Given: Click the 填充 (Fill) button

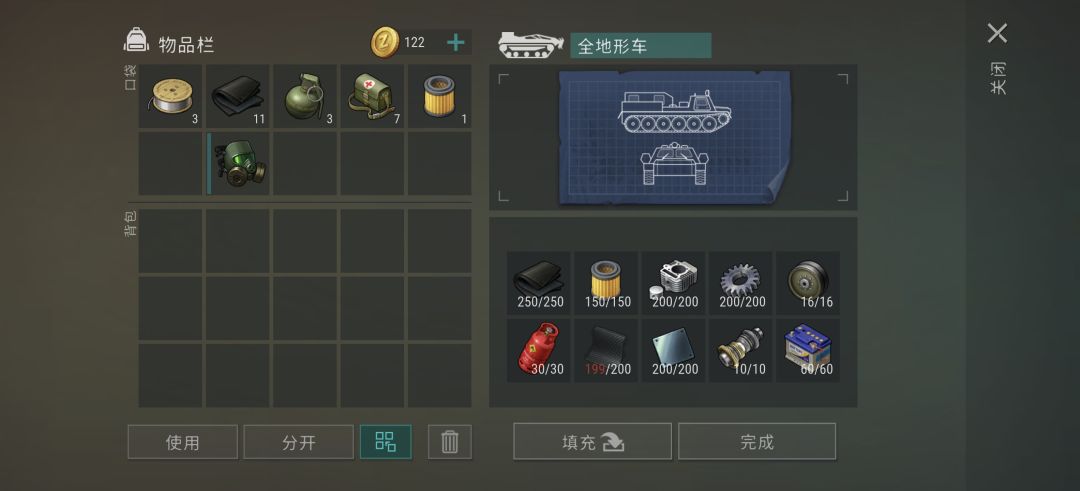Looking at the screenshot, I should pyautogui.click(x=592, y=441).
